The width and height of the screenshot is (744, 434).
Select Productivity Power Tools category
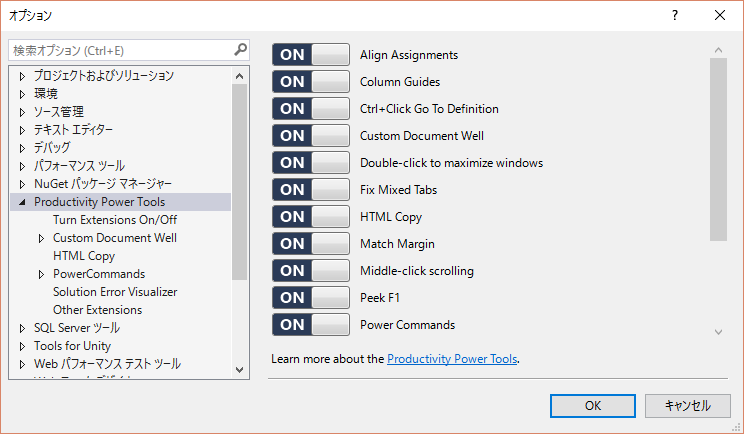click(x=99, y=202)
